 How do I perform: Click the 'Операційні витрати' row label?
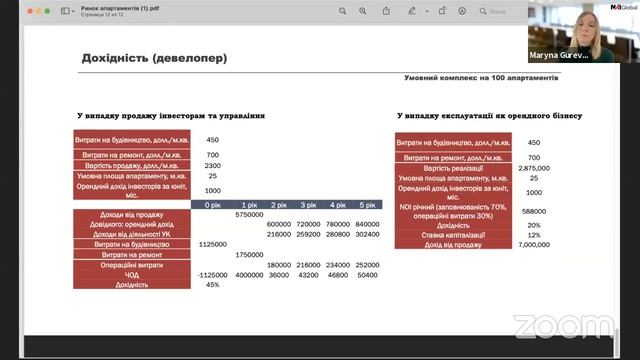[x=132, y=265]
